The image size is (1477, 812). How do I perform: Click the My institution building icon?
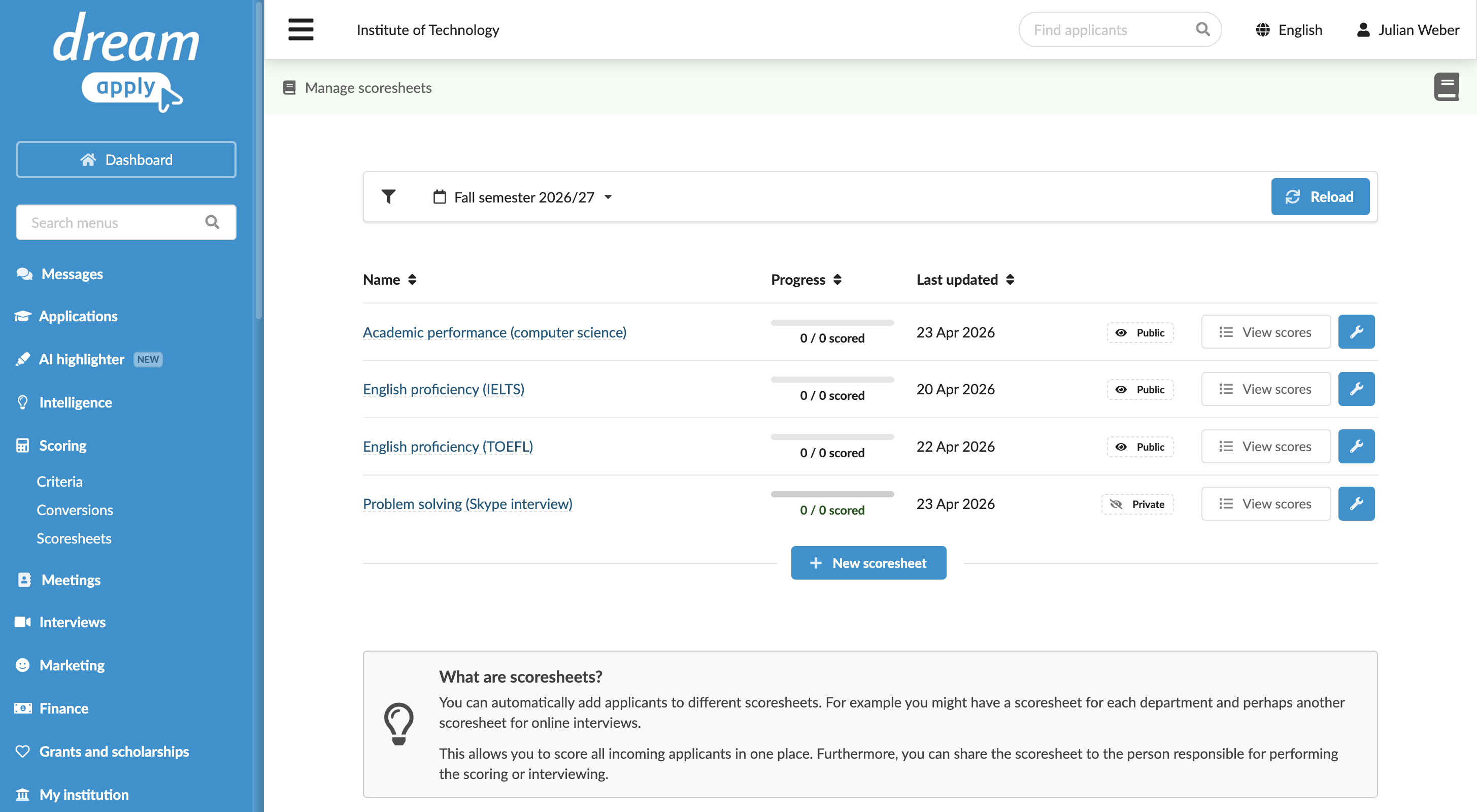pos(22,794)
